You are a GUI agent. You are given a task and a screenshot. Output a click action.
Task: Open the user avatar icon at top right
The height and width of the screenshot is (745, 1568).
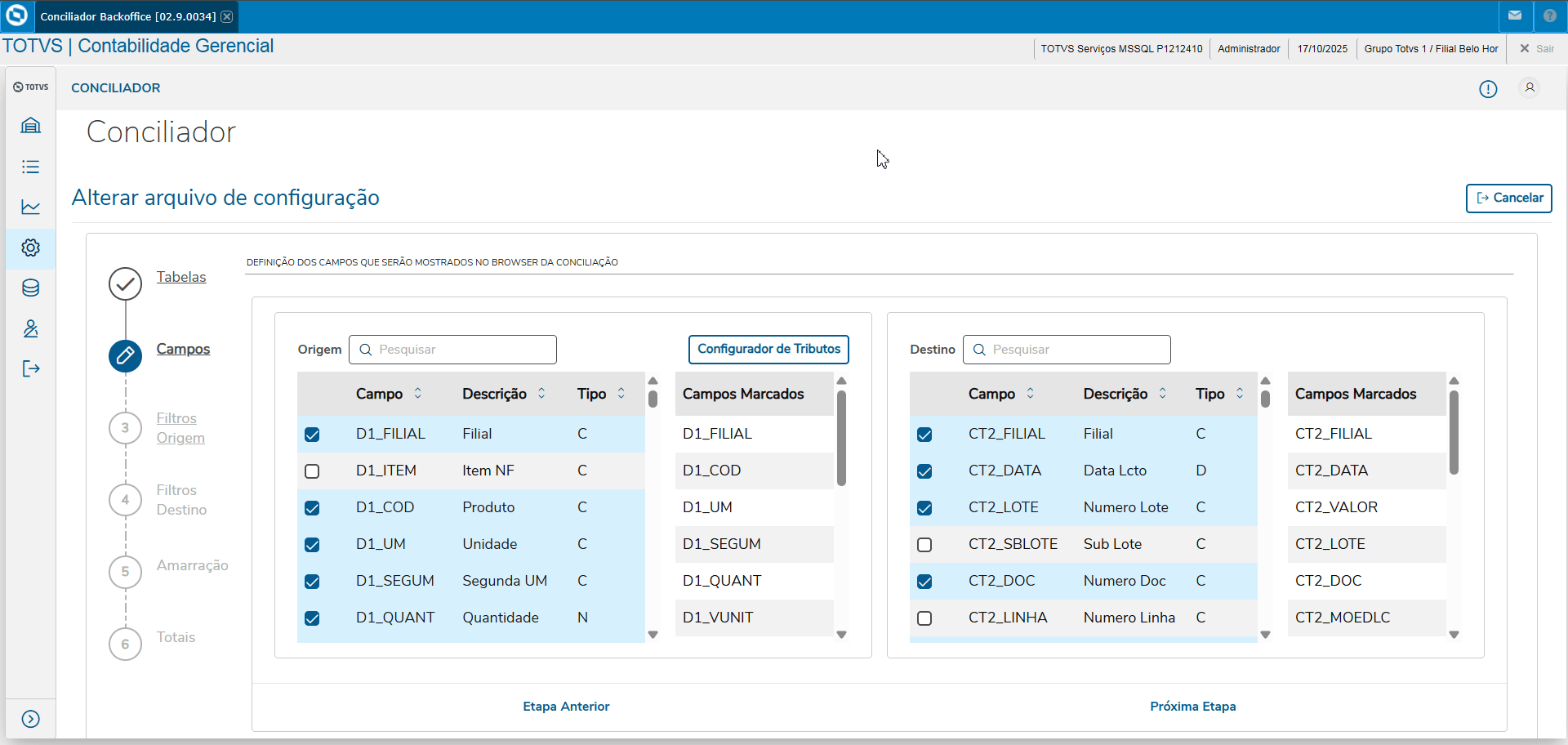coord(1530,87)
